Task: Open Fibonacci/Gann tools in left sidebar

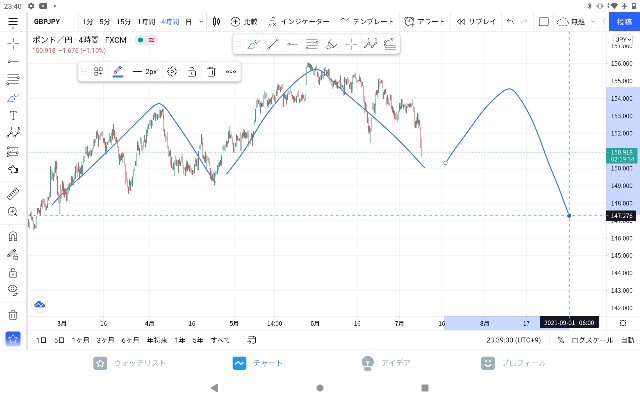Action: click(13, 79)
